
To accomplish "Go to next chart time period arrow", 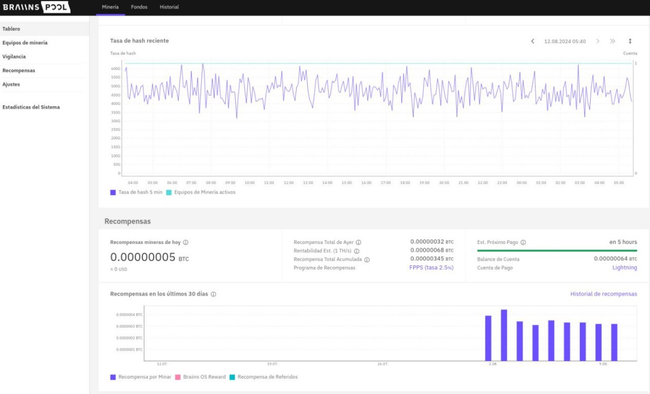I will (598, 41).
